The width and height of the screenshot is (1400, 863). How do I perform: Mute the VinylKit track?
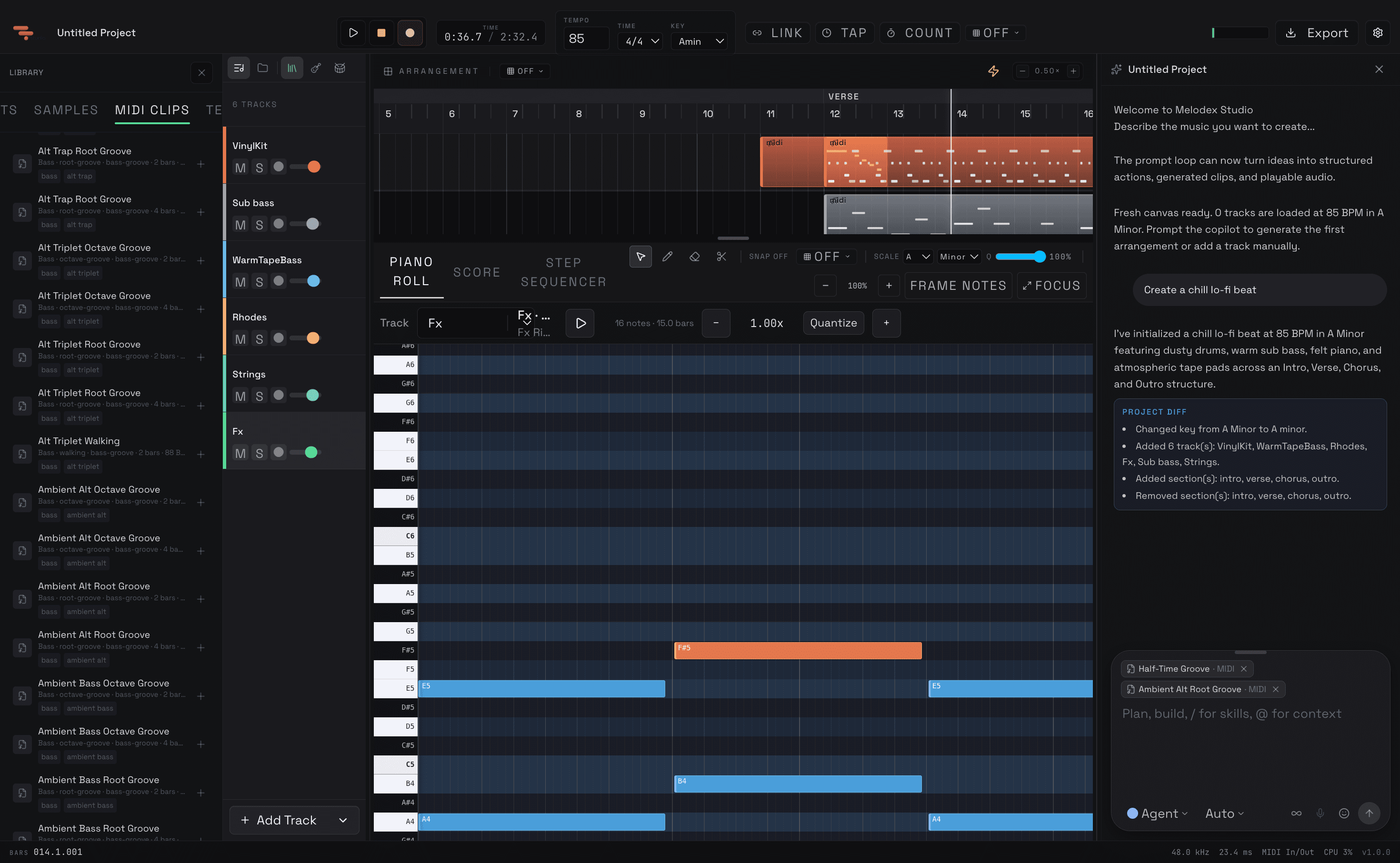click(240, 167)
